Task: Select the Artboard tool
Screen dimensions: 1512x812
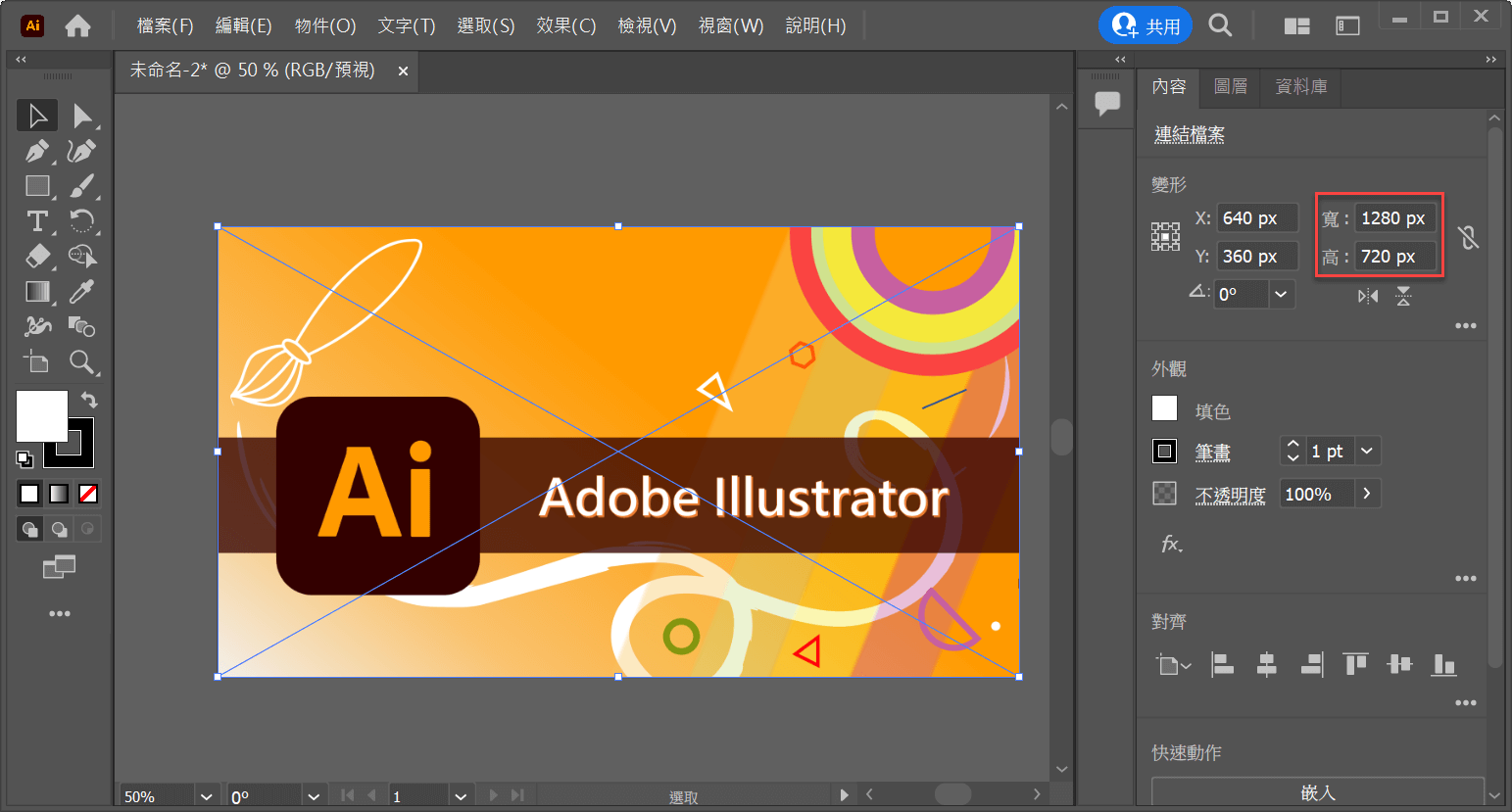Action: pyautogui.click(x=37, y=362)
